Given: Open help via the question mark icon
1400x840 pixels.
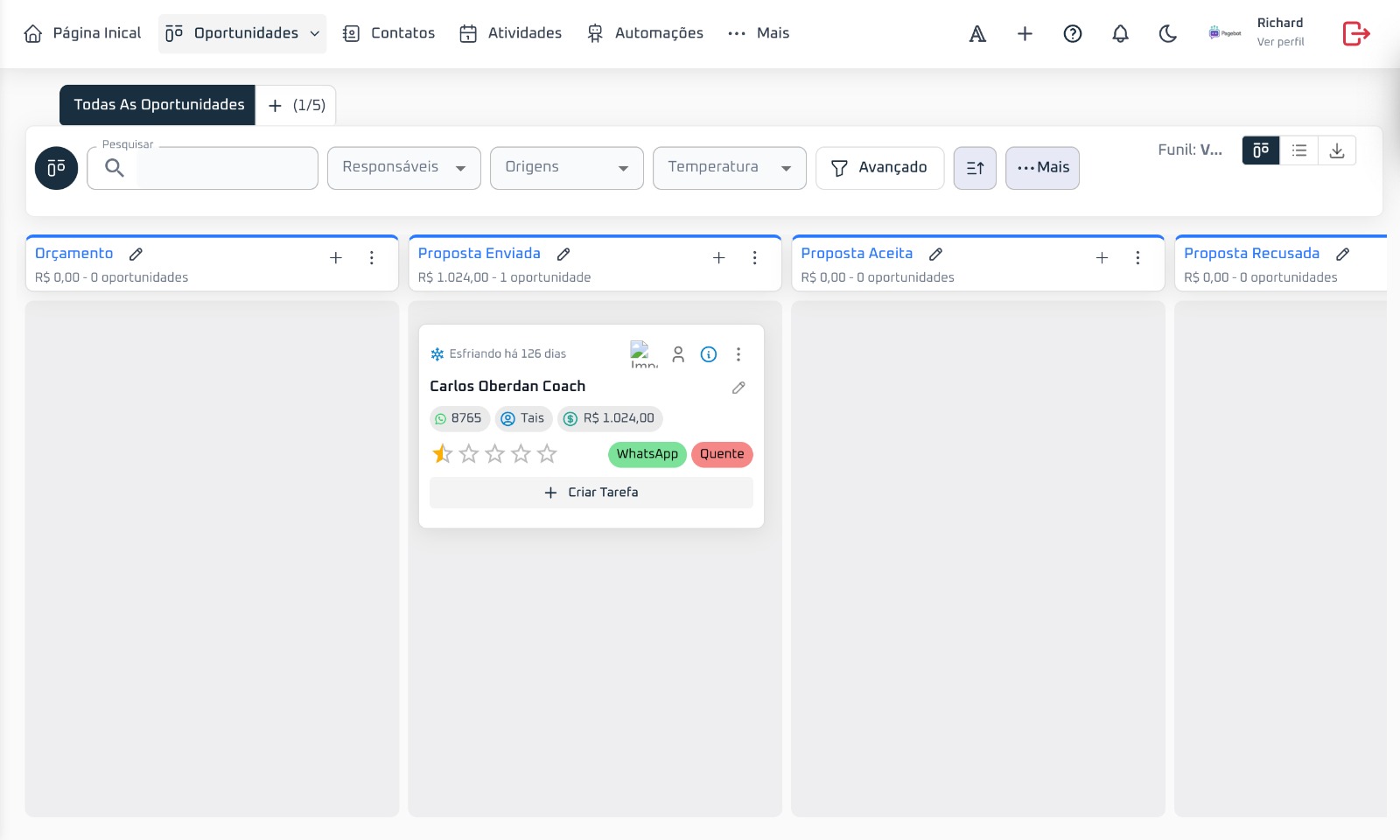Looking at the screenshot, I should click(x=1072, y=33).
